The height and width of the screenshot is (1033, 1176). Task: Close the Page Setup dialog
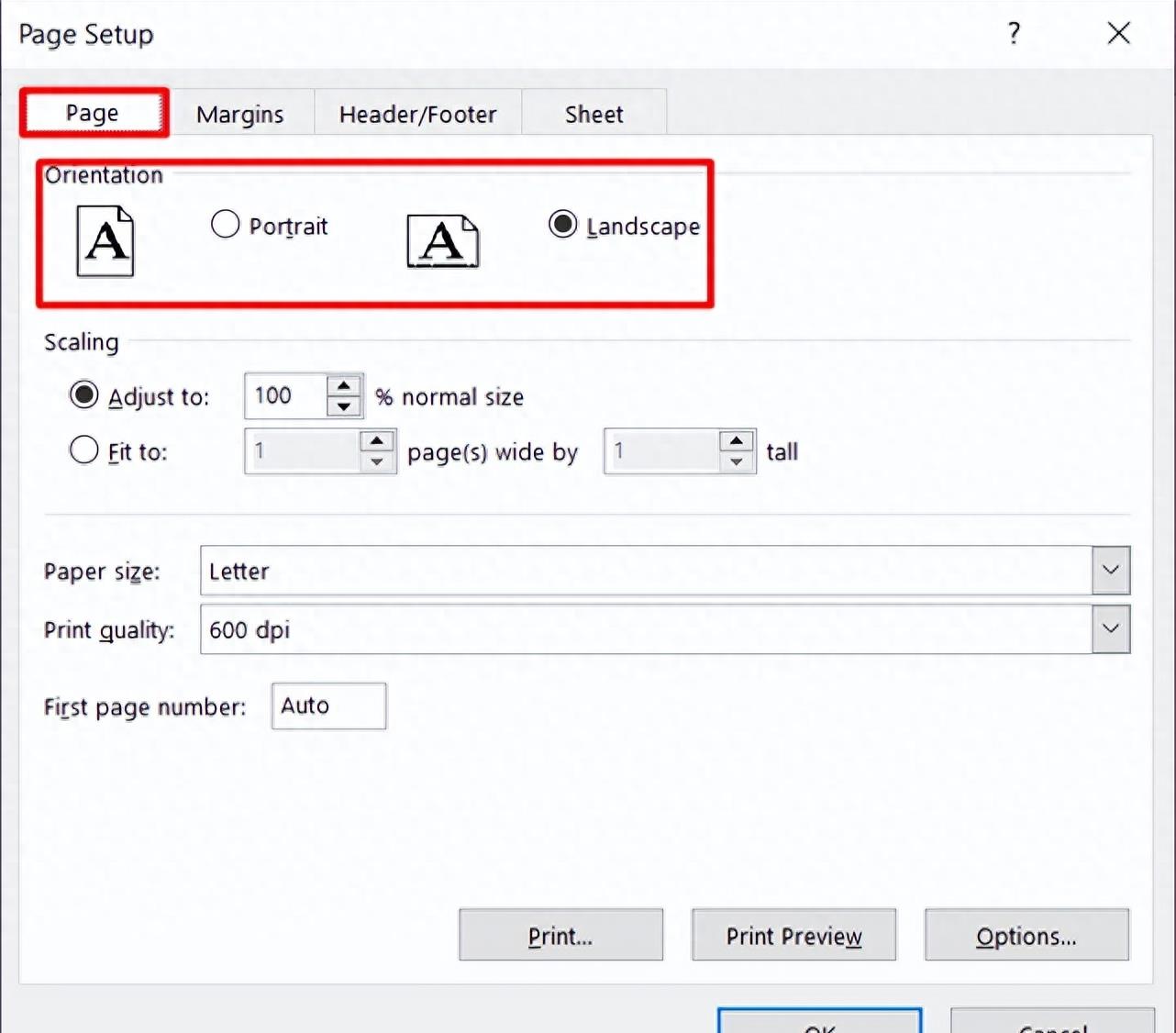[x=1118, y=34]
